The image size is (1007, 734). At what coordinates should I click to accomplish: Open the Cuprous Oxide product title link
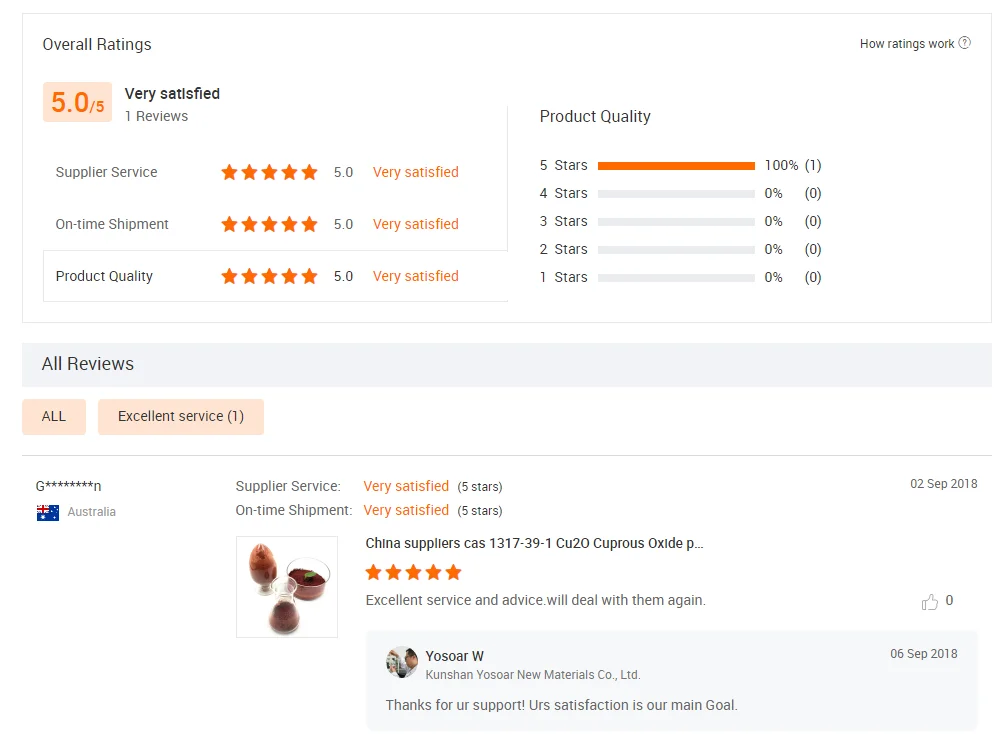[x=534, y=544]
